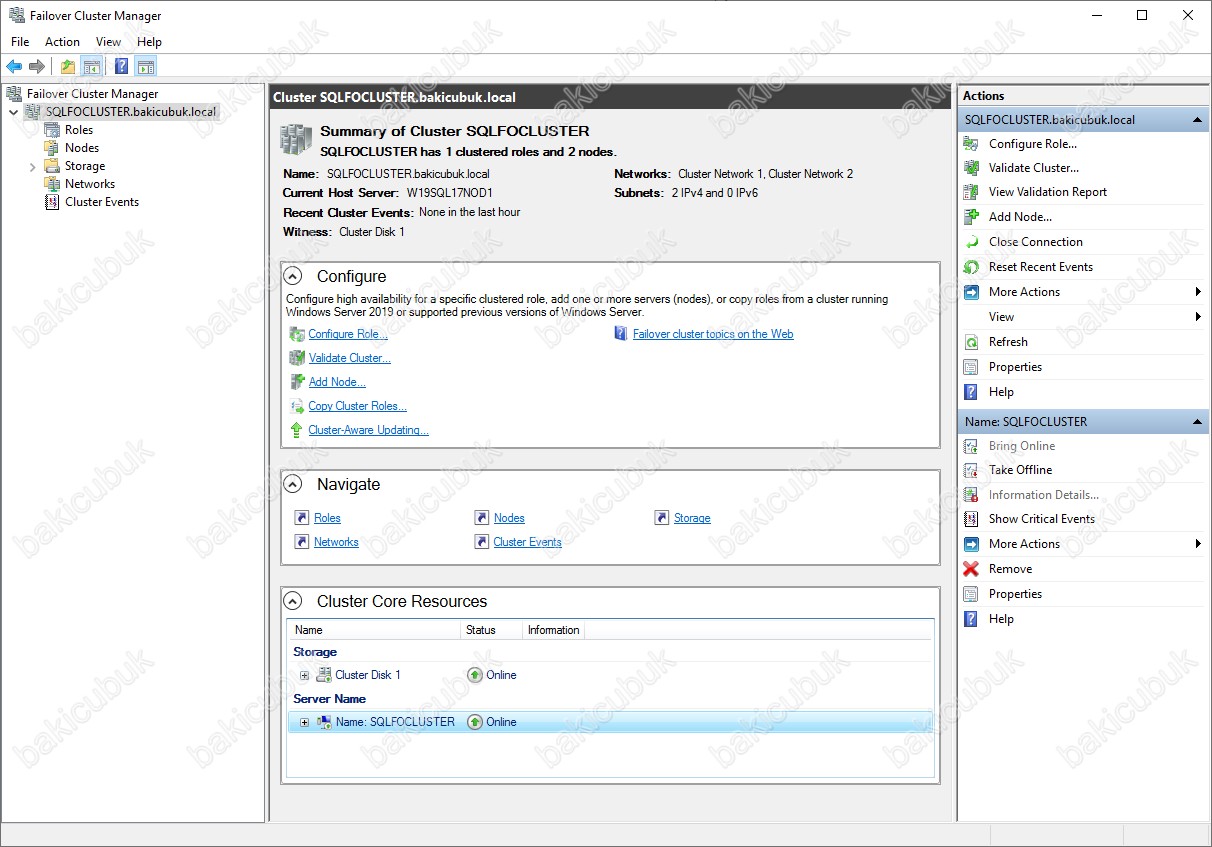Open the File menu
The width and height of the screenshot is (1212, 847).
tap(20, 42)
